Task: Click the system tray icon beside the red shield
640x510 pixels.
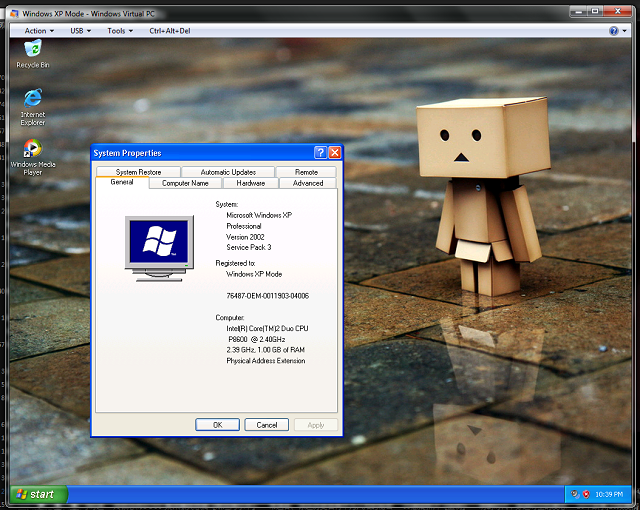Action: click(575, 494)
